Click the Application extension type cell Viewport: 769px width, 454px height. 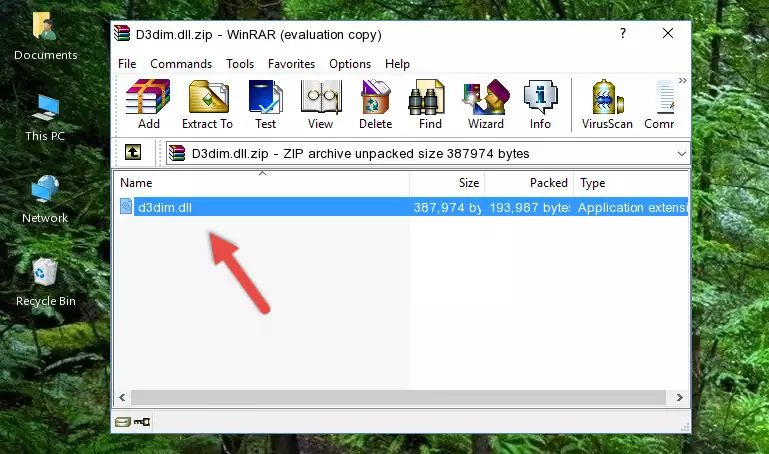click(633, 207)
